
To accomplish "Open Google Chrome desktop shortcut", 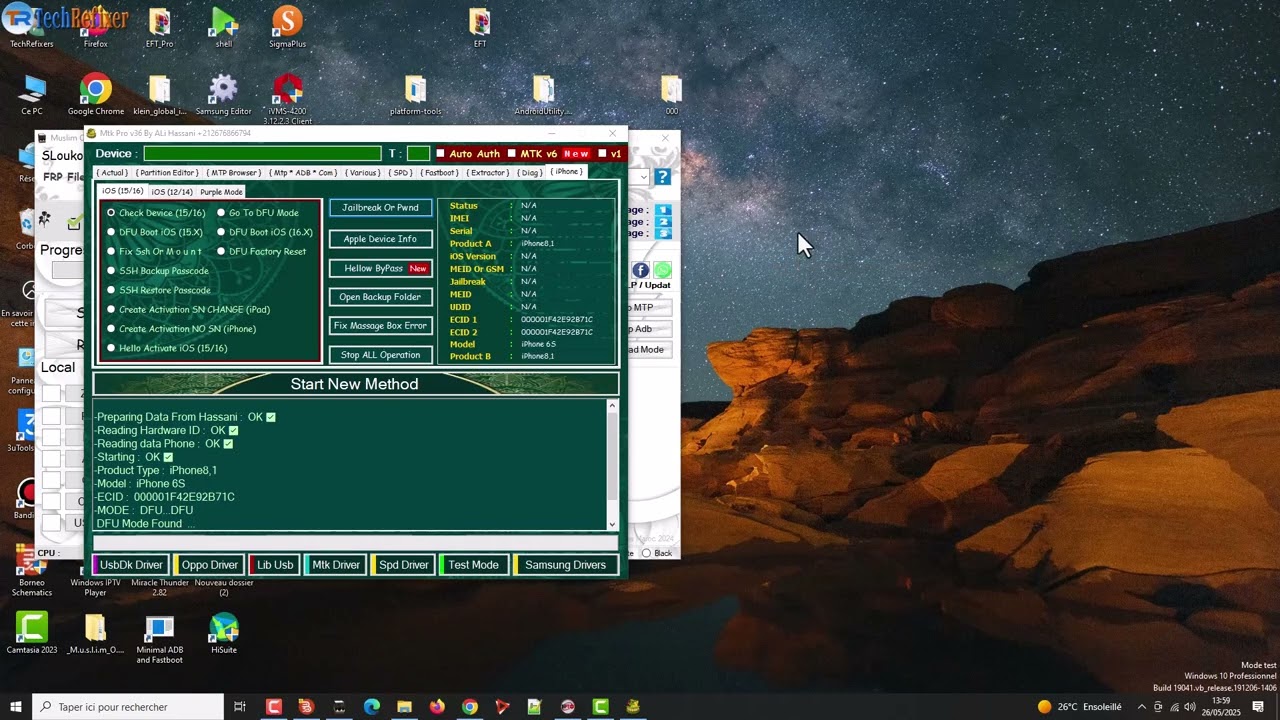I will 95,95.
